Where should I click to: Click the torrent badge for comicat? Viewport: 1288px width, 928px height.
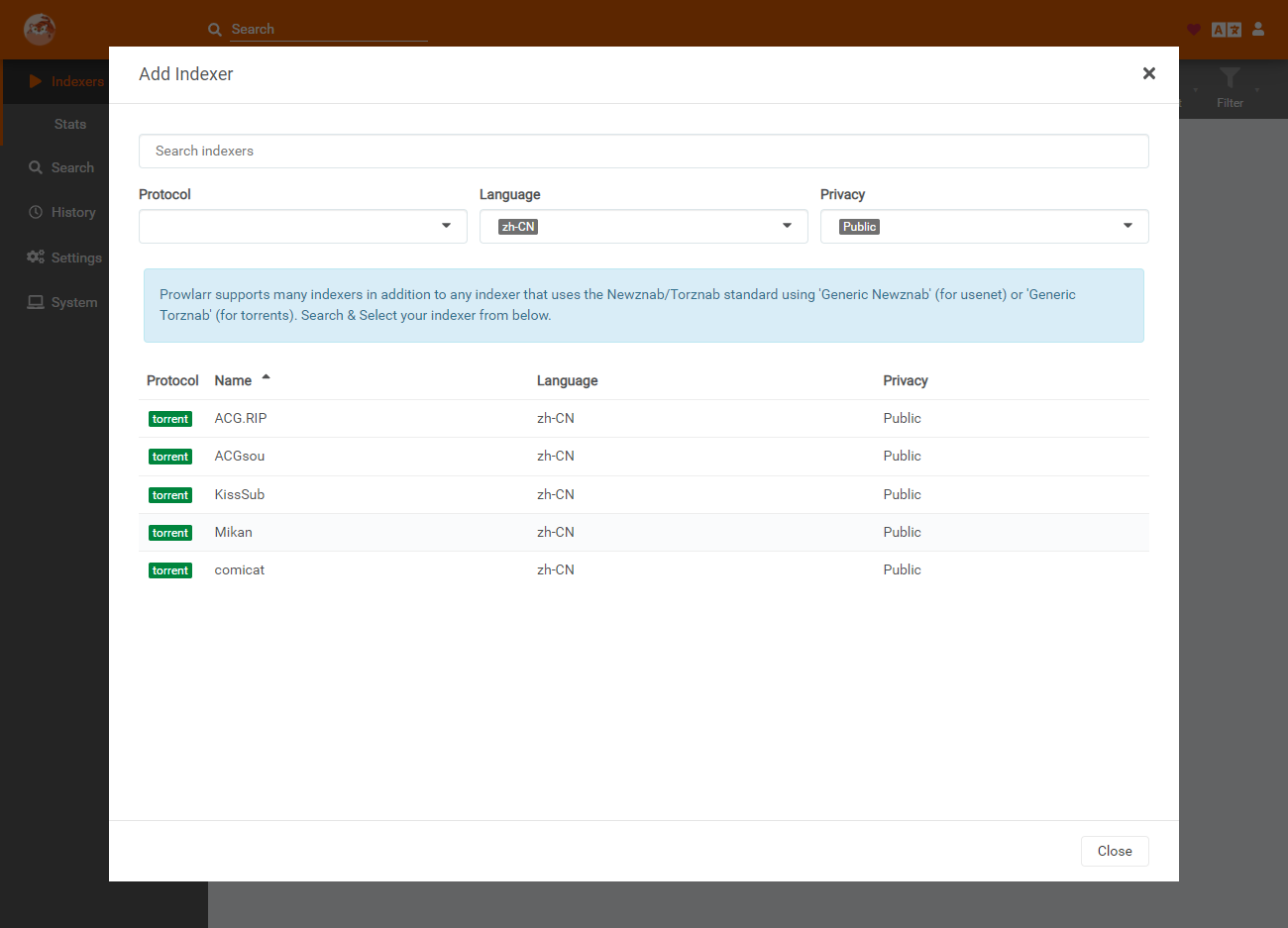tap(170, 570)
